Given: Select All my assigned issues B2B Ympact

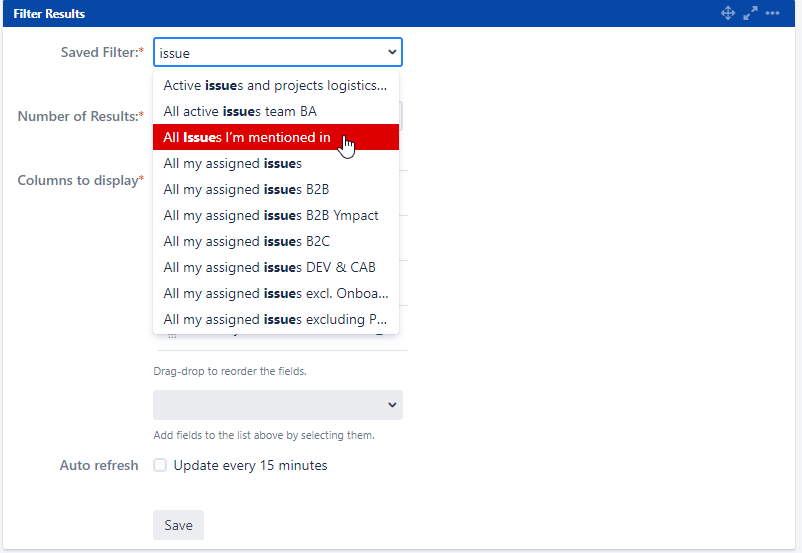Looking at the screenshot, I should [x=276, y=215].
